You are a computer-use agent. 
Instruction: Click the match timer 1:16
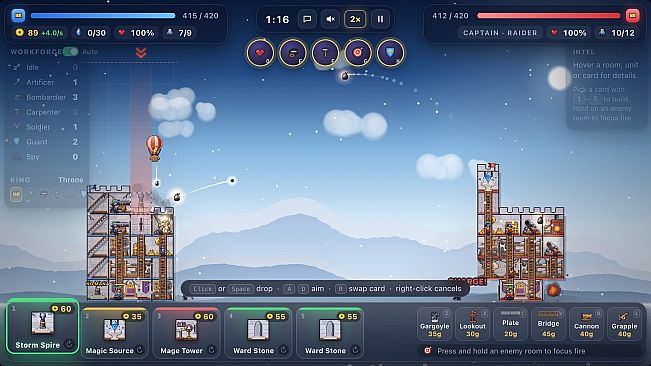(x=277, y=20)
